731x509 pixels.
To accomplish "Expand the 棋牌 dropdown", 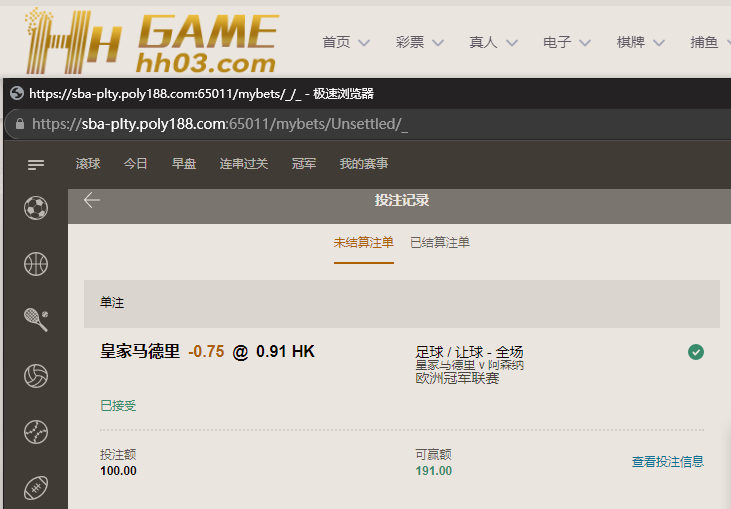I will (641, 42).
